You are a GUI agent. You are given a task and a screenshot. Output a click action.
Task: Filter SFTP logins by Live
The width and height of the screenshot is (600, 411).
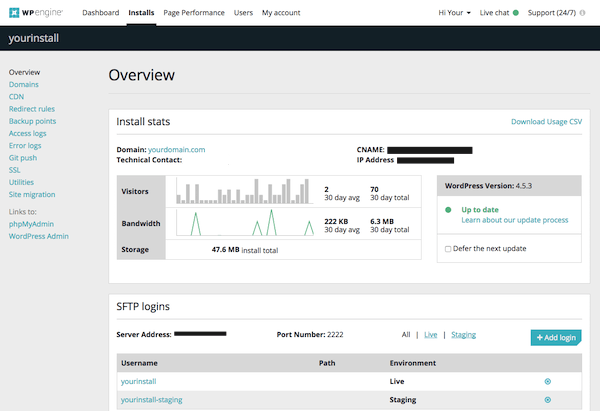click(x=430, y=335)
